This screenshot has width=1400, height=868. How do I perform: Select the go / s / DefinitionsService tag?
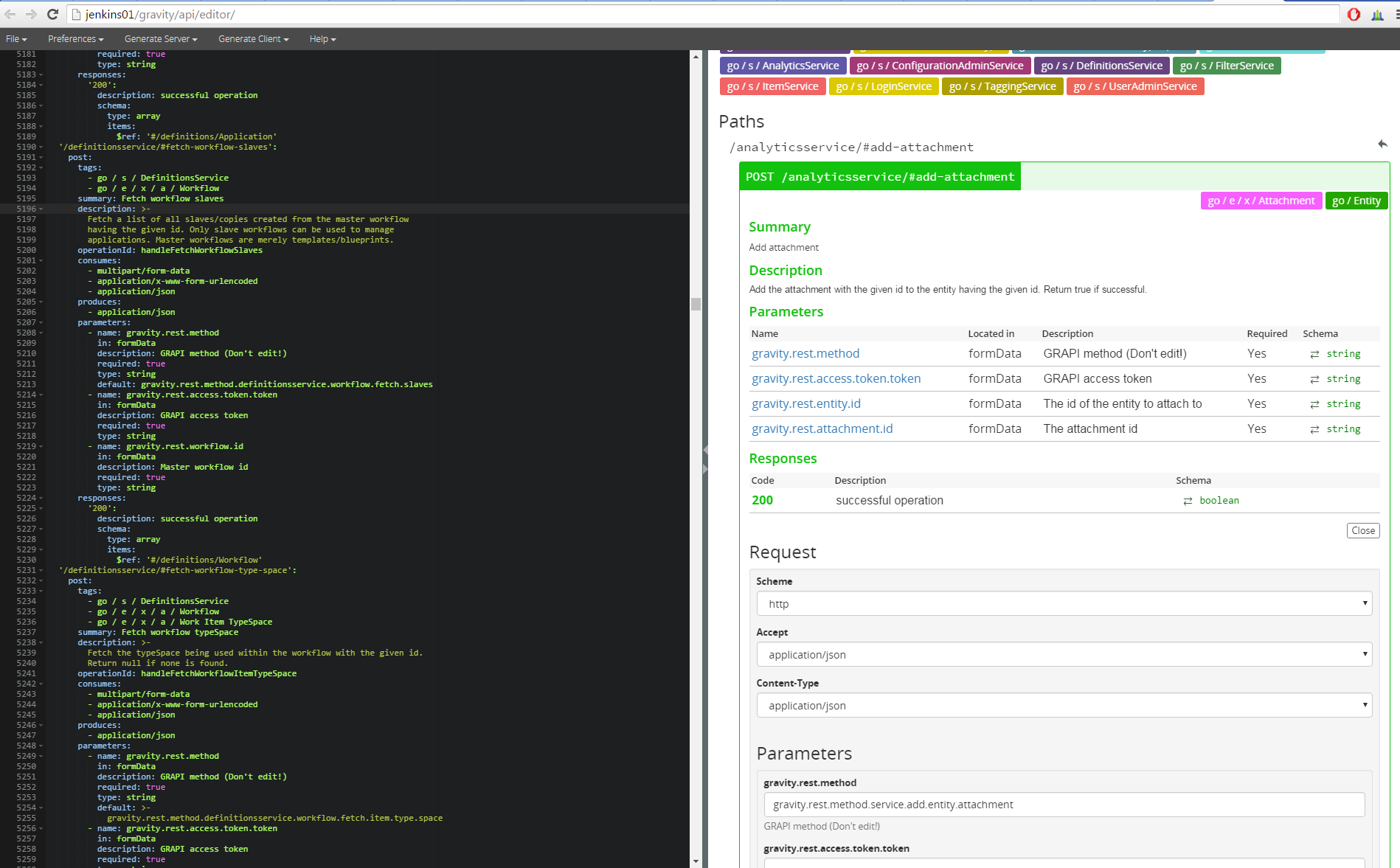point(1101,66)
